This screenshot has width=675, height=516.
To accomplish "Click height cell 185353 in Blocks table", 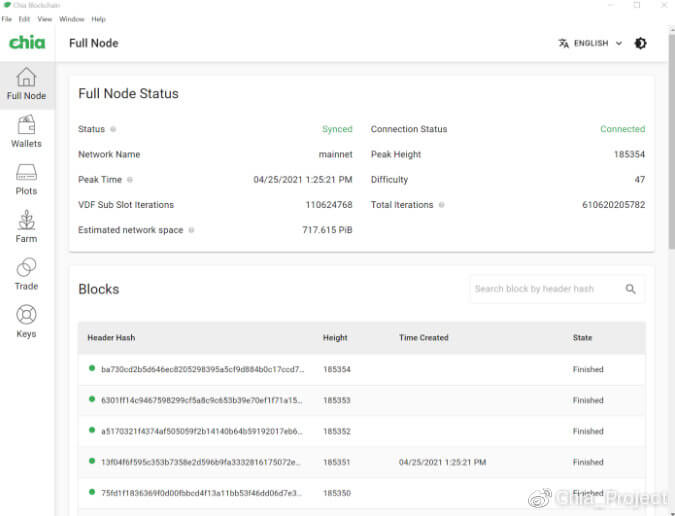I will coord(337,400).
